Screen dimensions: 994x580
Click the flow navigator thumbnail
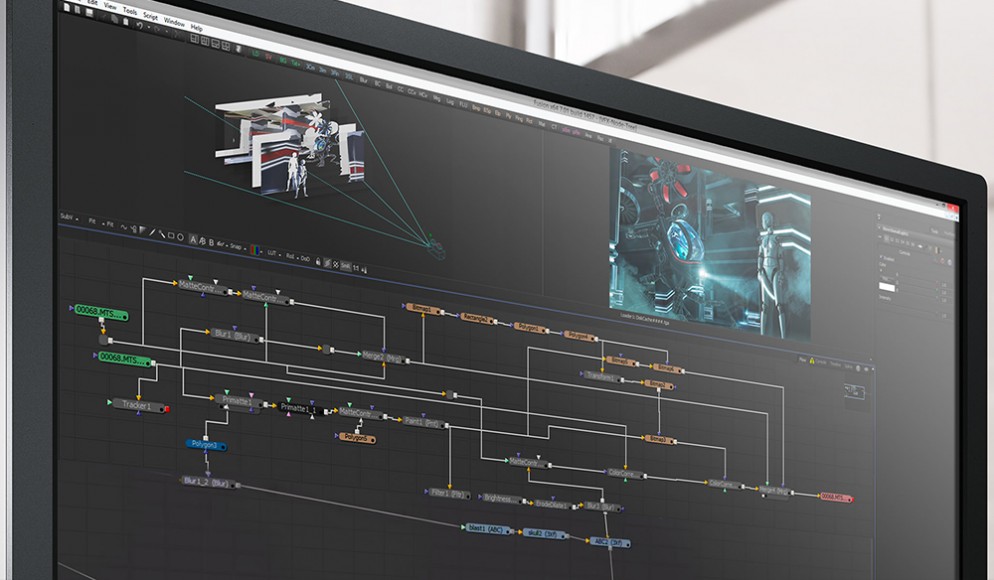click(855, 391)
